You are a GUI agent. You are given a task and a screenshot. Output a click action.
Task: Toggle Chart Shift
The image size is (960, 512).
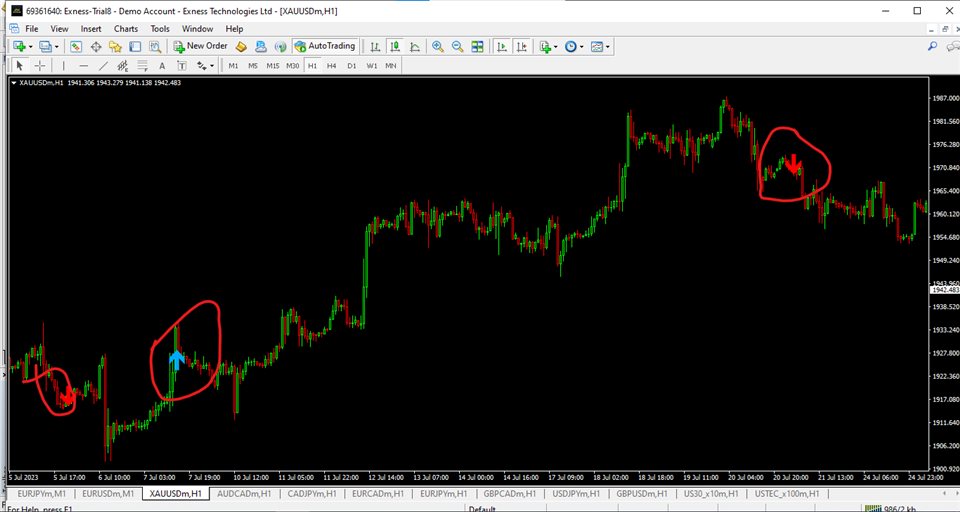click(x=522, y=47)
